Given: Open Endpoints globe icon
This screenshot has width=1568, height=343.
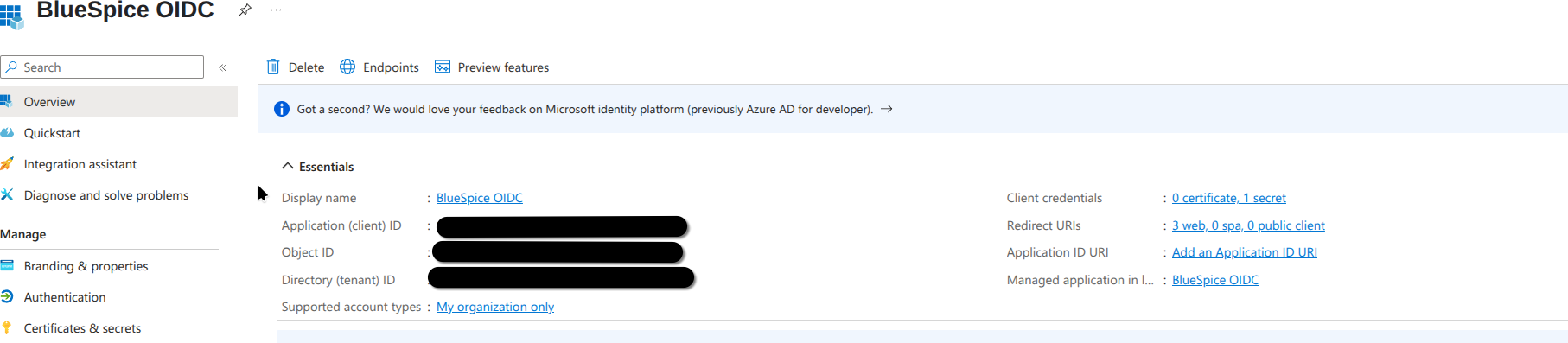Looking at the screenshot, I should coord(347,67).
